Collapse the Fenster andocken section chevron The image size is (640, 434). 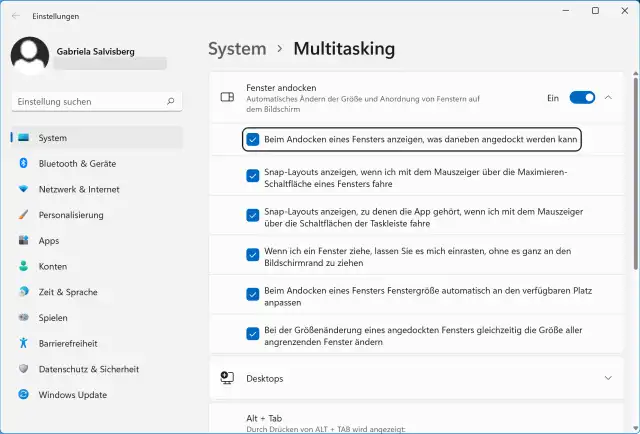click(608, 98)
